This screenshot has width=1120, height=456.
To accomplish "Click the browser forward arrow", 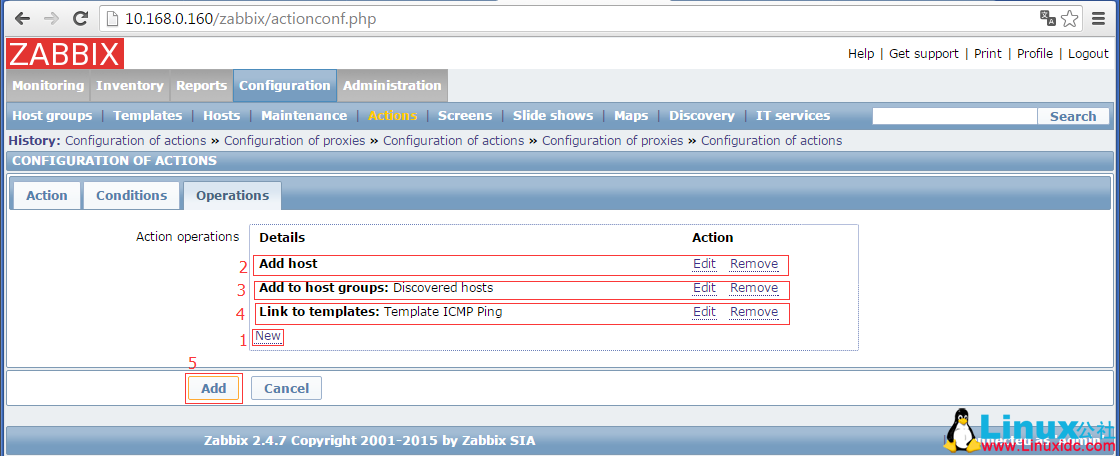I will point(51,19).
